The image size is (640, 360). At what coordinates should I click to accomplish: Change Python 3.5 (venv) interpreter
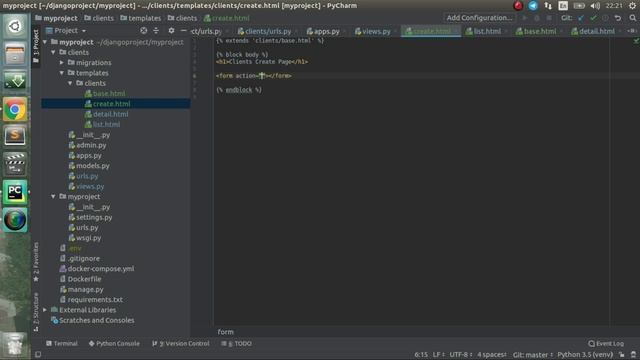point(585,355)
